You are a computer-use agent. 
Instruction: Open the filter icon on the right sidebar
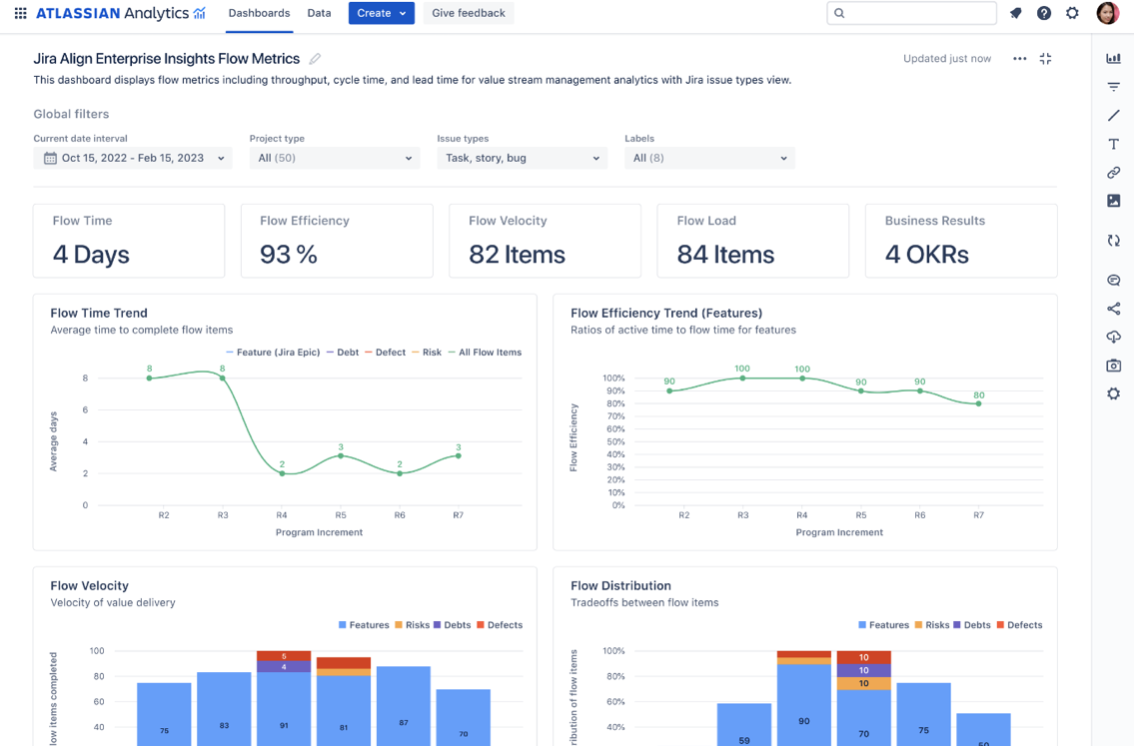[x=1113, y=86]
